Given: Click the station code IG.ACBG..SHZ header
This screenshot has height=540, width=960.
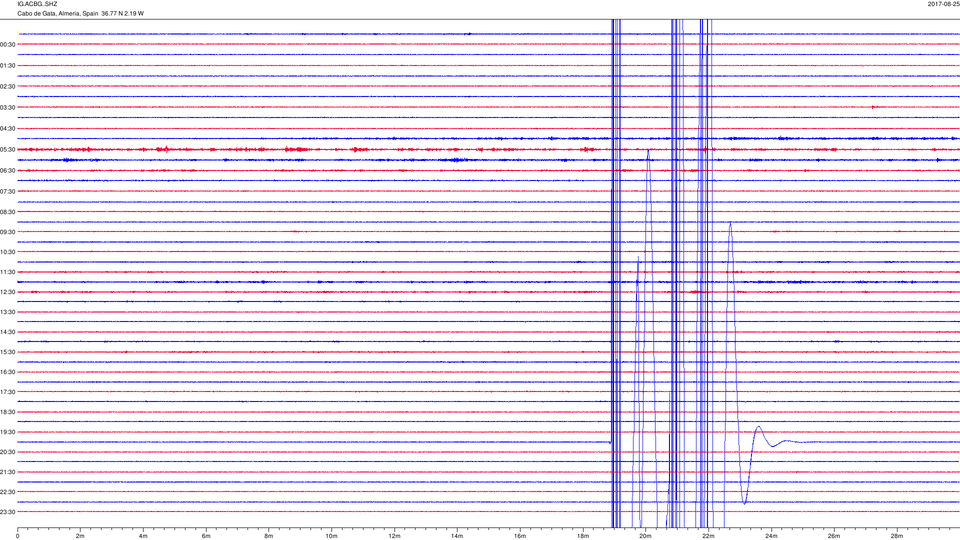Looking at the screenshot, I should pyautogui.click(x=37, y=4).
